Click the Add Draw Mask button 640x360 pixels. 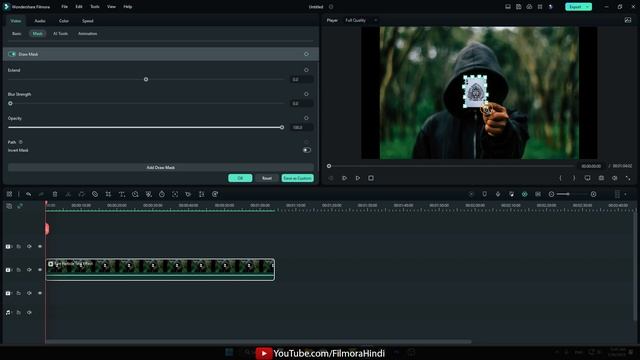pyautogui.click(x=160, y=167)
